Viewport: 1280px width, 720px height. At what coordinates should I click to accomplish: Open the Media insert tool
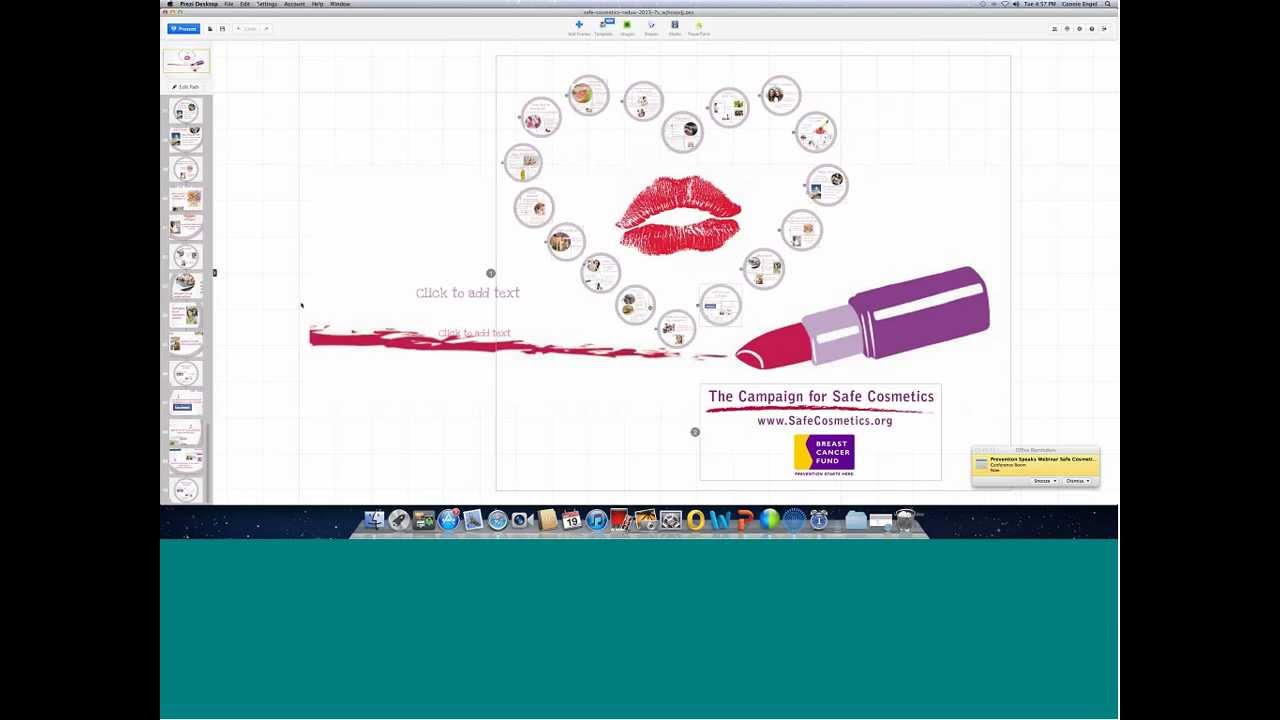pyautogui.click(x=675, y=28)
